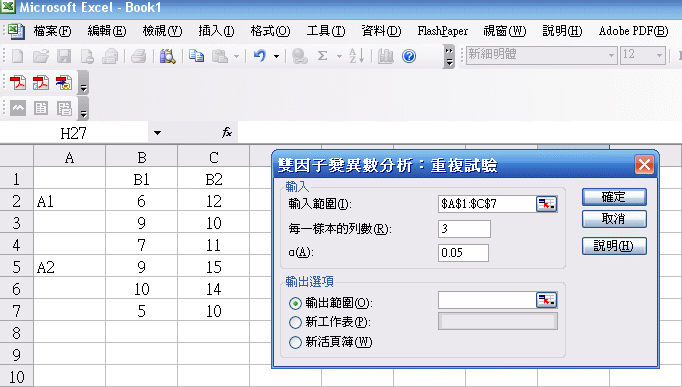Click the Chart Wizard icon
The width and height of the screenshot is (682, 387).
[385, 56]
